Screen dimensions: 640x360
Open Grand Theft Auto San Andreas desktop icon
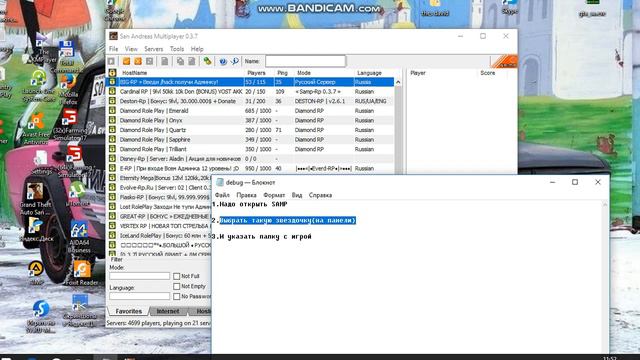coord(35,199)
